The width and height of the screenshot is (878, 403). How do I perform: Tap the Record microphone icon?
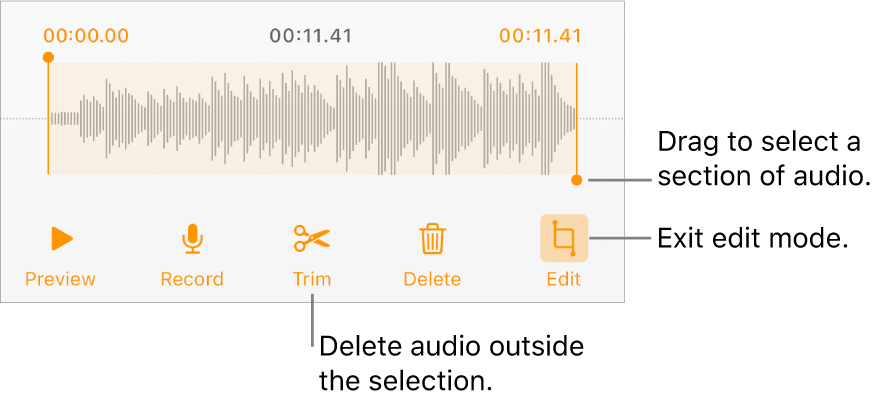(191, 238)
